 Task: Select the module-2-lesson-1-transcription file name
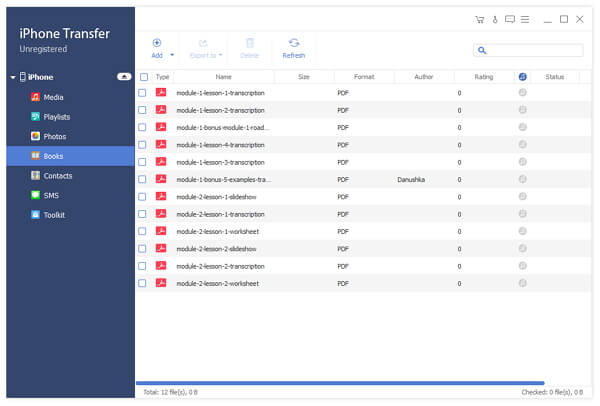[220, 214]
